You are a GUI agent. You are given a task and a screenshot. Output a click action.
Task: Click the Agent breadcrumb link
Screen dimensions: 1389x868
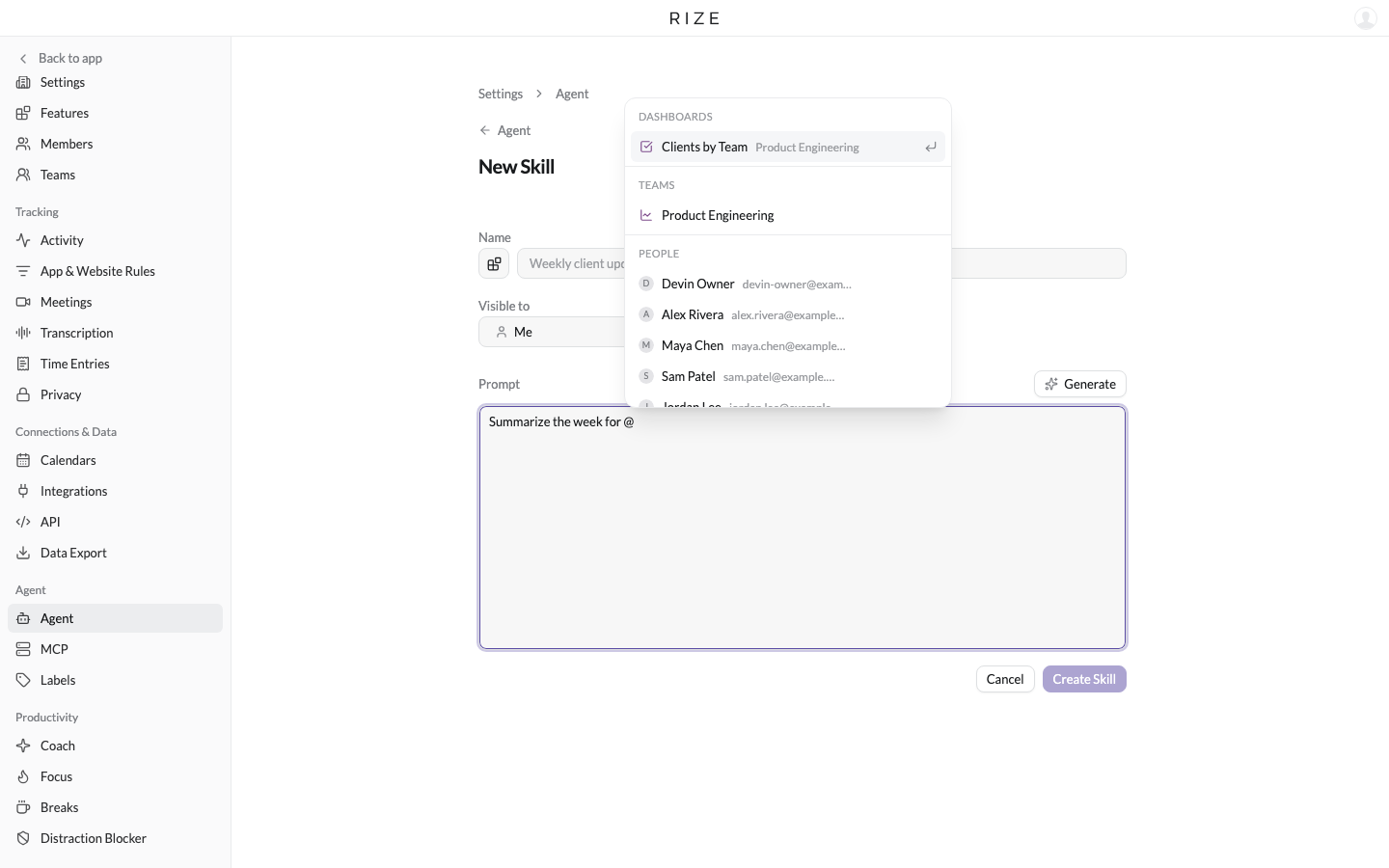tap(572, 94)
